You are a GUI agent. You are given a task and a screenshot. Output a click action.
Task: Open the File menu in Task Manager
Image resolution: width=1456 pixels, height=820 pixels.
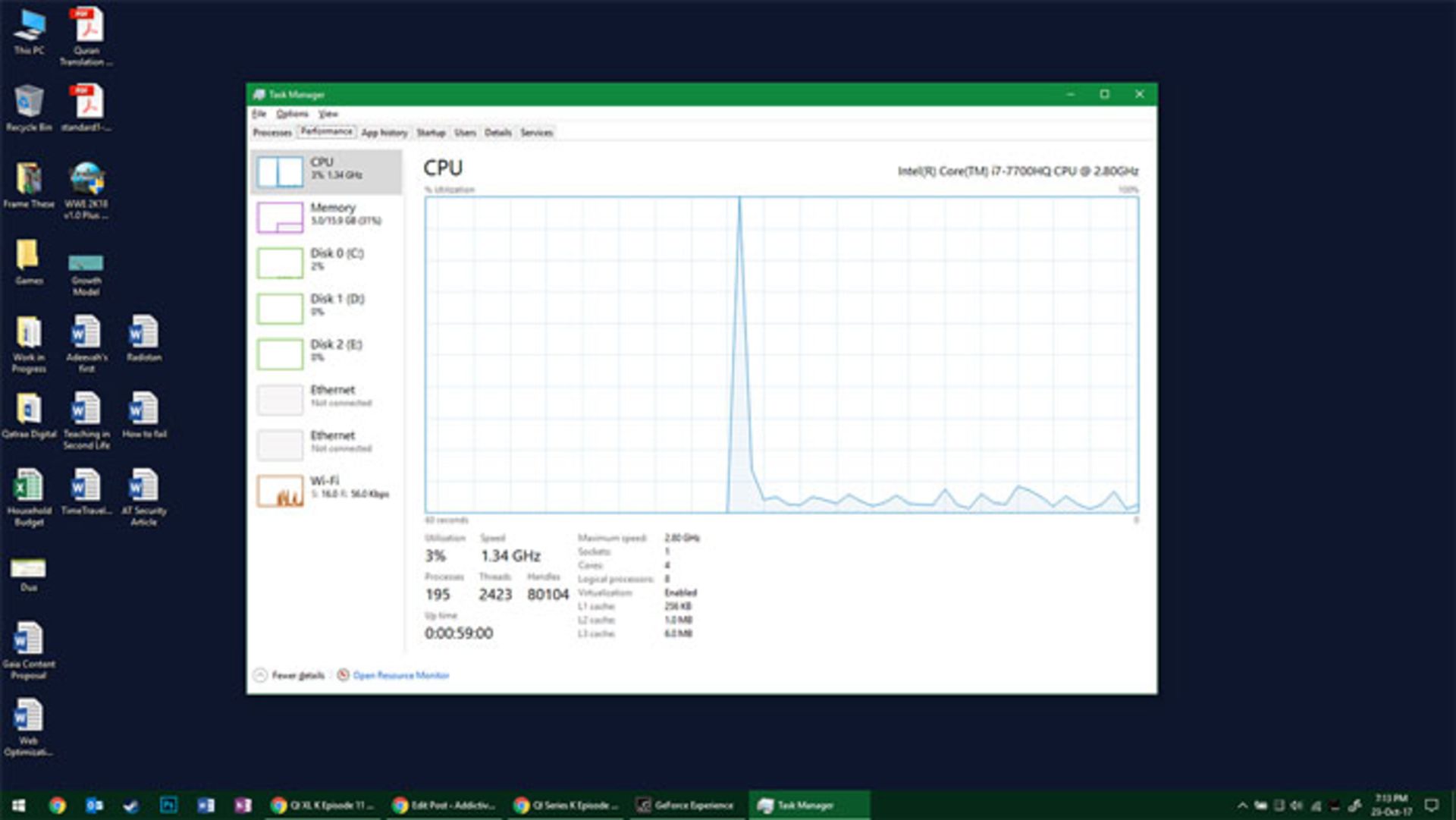click(259, 114)
